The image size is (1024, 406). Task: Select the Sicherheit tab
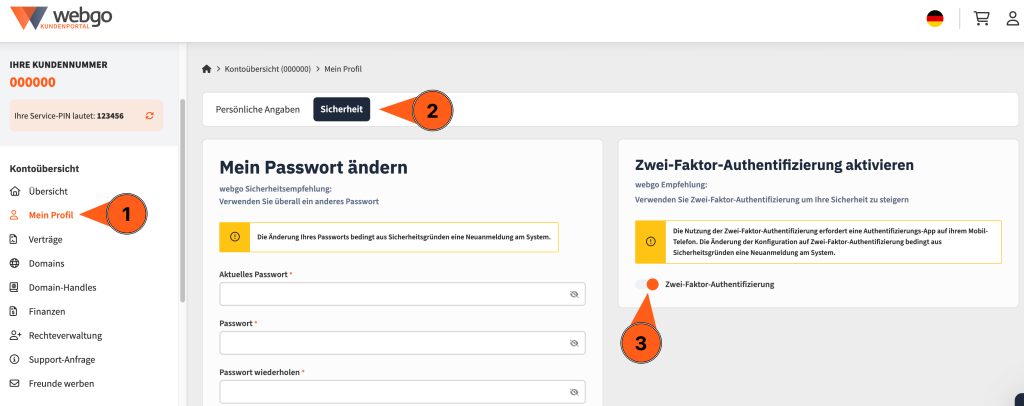(342, 110)
